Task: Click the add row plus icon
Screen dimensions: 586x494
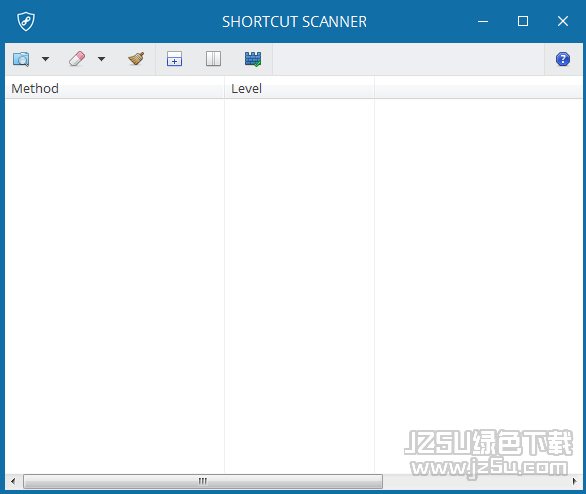Action: tap(175, 59)
